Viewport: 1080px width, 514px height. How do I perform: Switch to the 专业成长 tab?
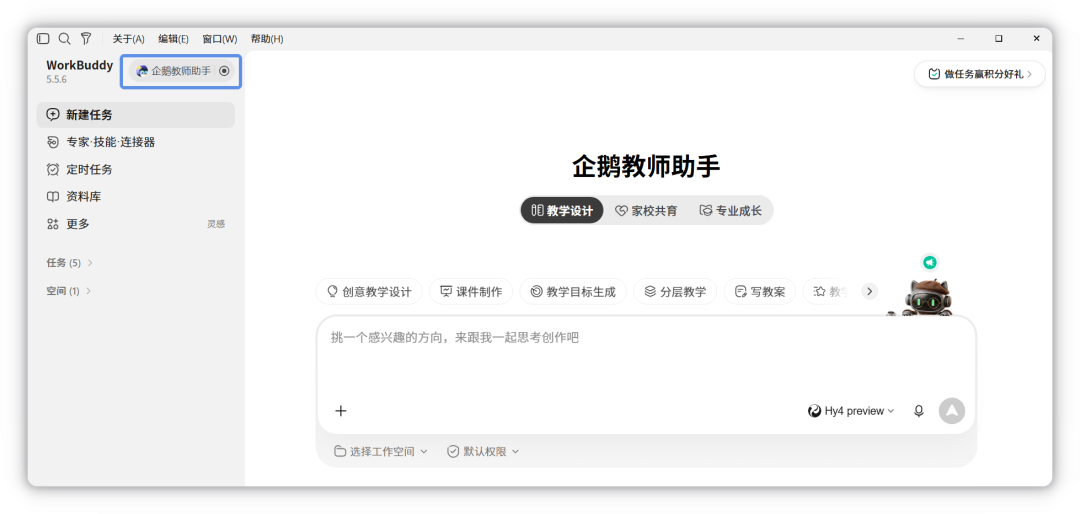pos(731,211)
